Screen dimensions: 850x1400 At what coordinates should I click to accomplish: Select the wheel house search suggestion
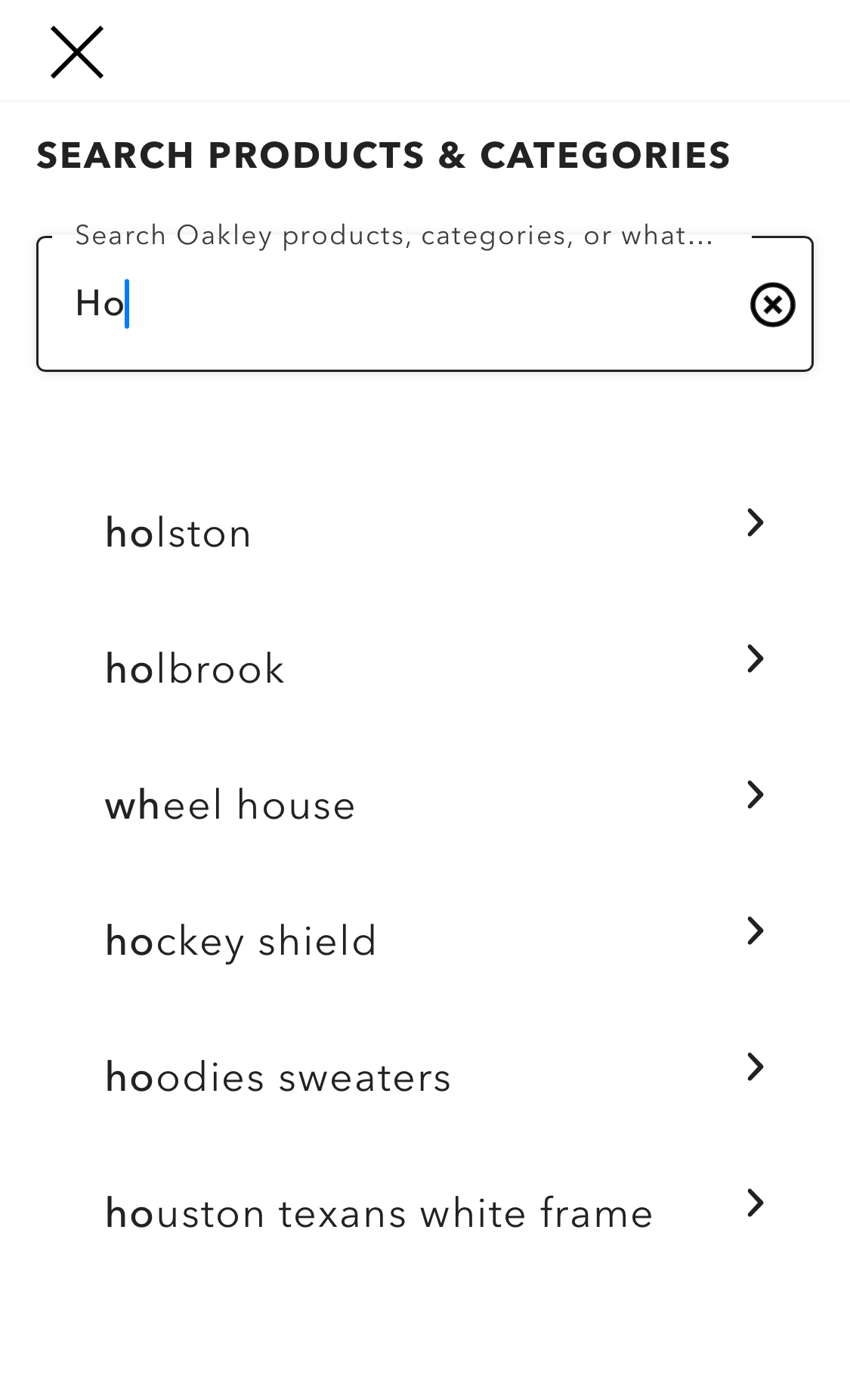click(x=230, y=805)
